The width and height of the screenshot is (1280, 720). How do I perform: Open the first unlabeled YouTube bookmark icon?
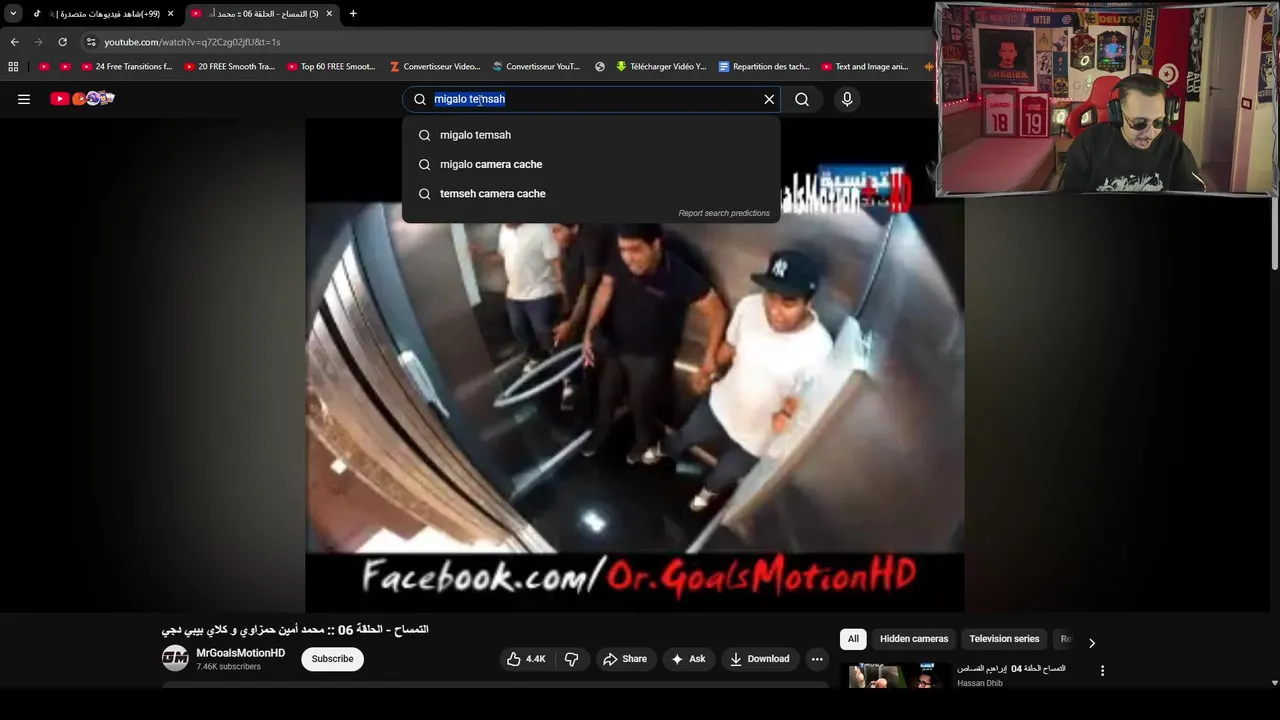44,67
